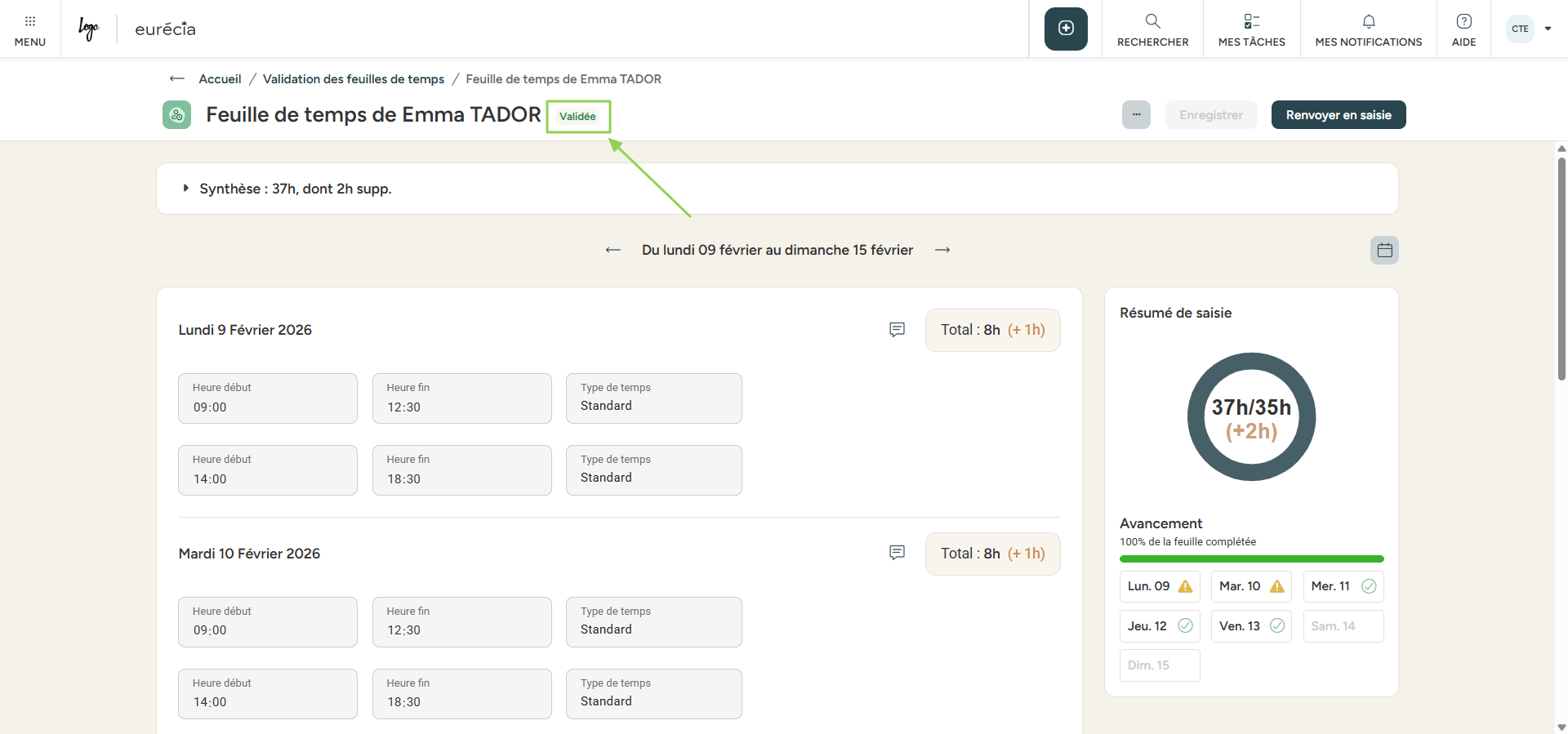1568x734 pixels.
Task: Select Mer. 11 day in Avancement
Action: click(1343, 586)
